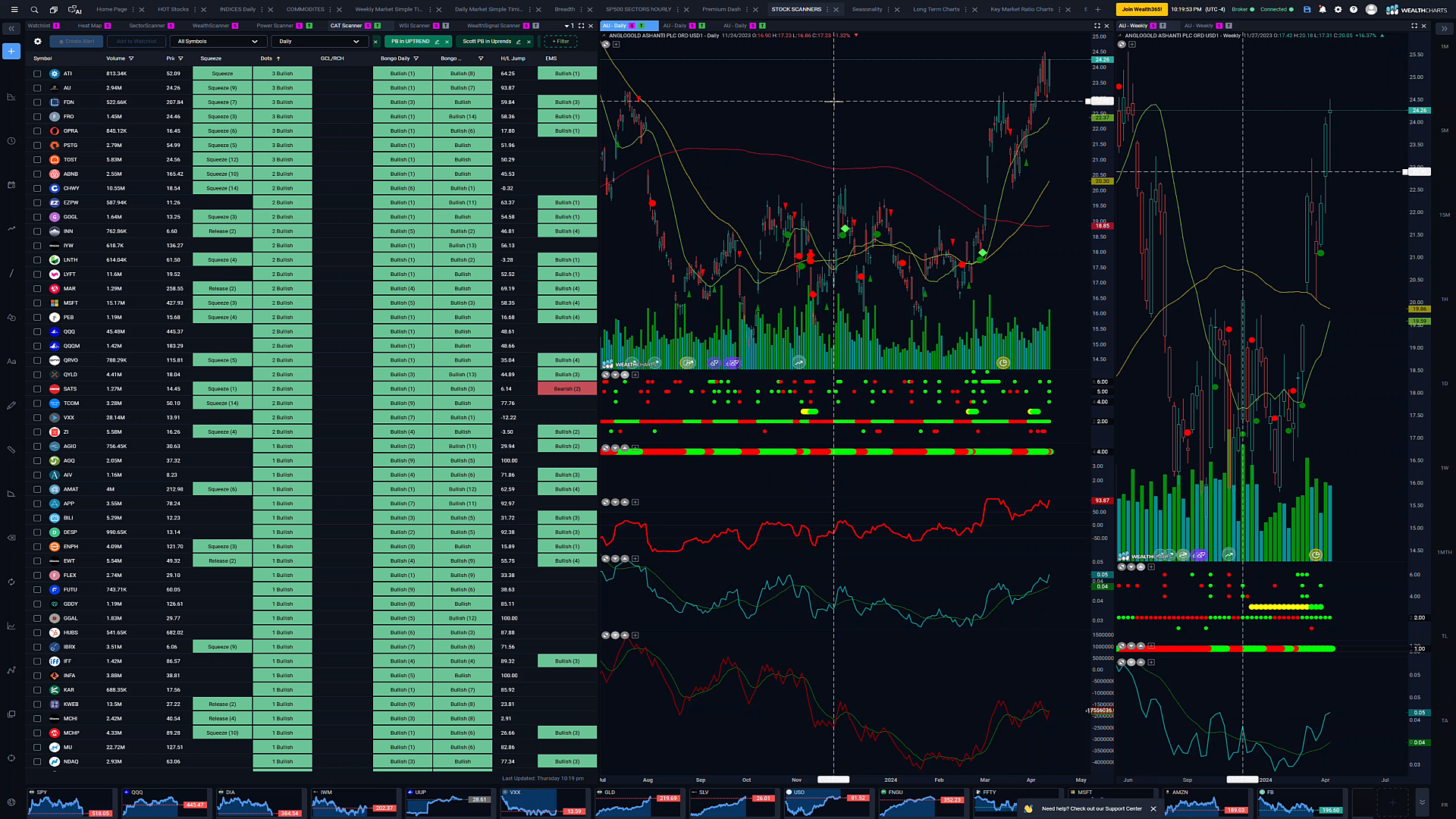Screen dimensions: 1456x819
Task: Select the 1M timeframe on right sidebar
Action: tap(1444, 47)
